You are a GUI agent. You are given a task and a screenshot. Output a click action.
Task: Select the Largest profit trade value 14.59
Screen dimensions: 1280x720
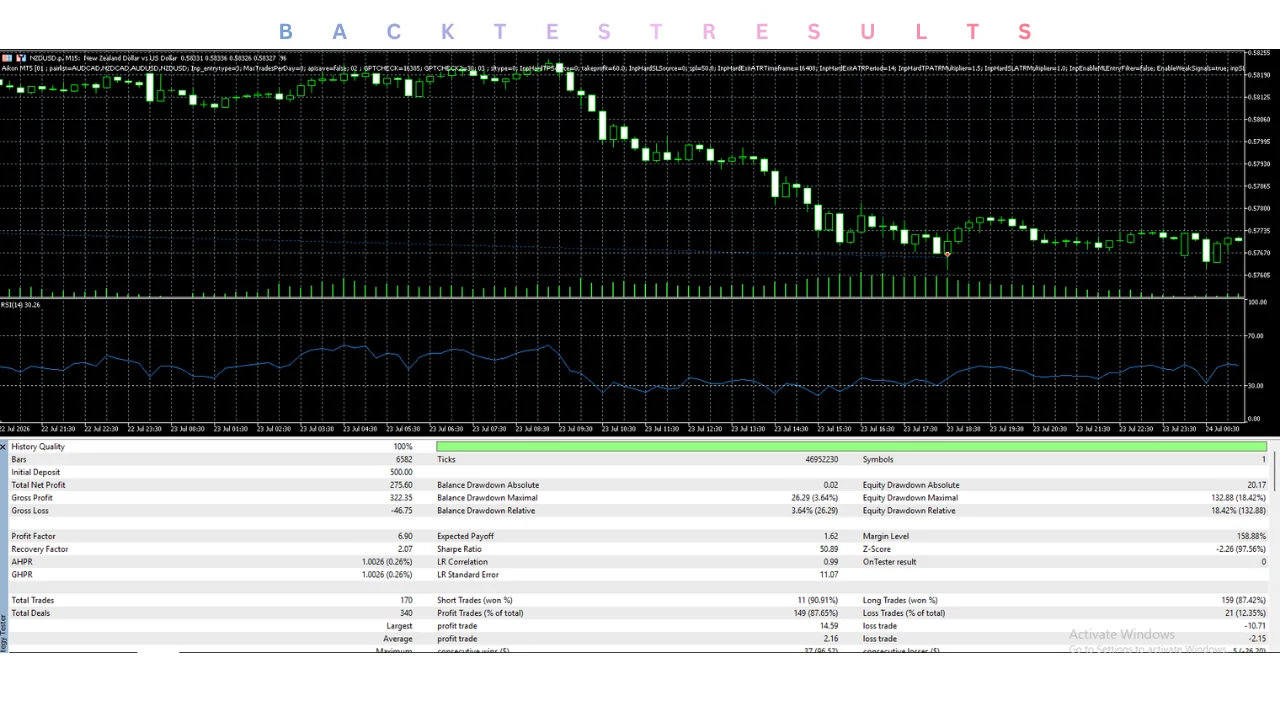tap(828, 626)
